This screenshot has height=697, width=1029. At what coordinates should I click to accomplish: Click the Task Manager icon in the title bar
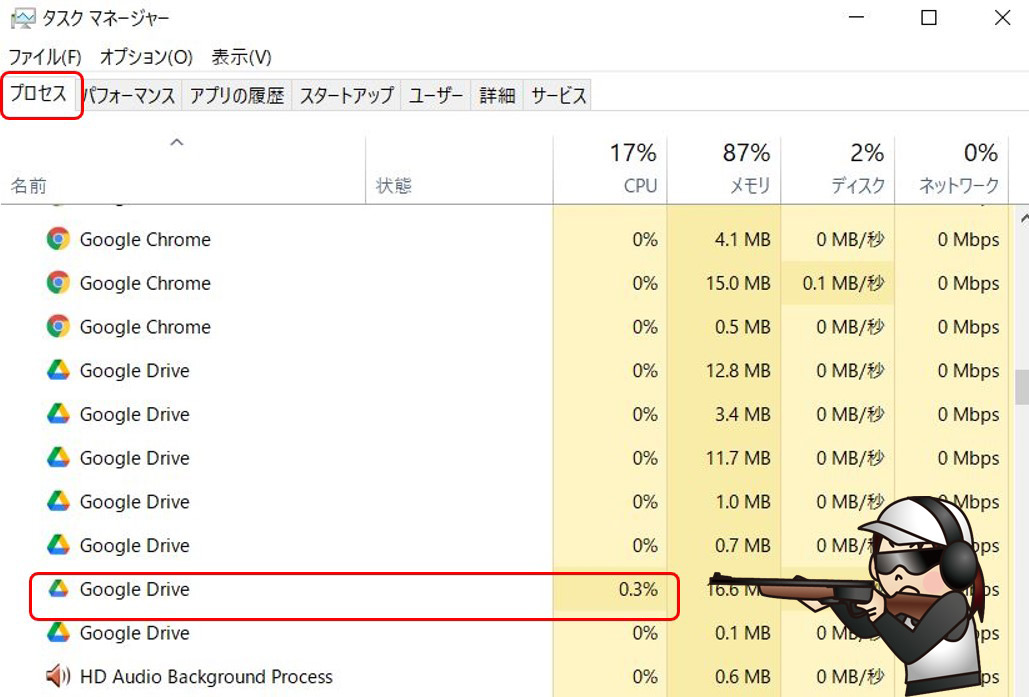pyautogui.click(x=23, y=18)
